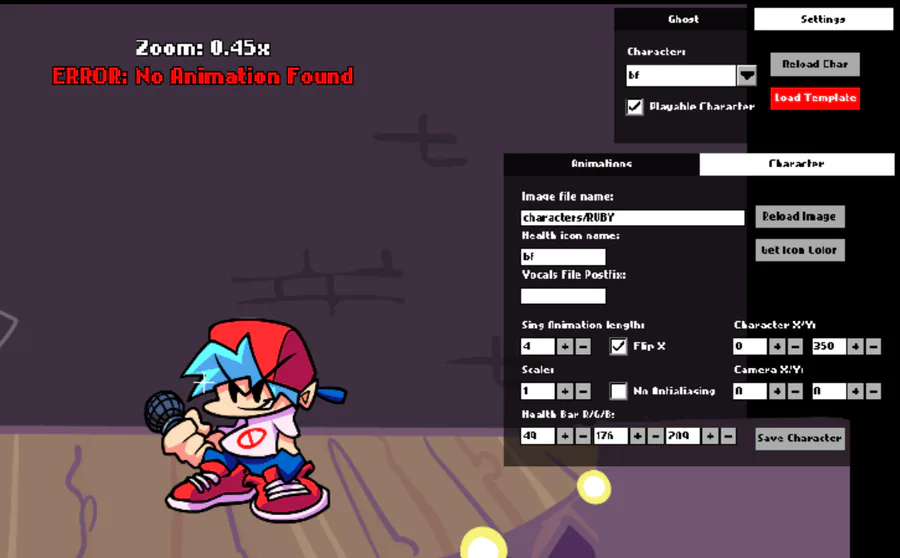Decrease Camera X with minus button
This screenshot has width=900, height=558.
point(795,391)
